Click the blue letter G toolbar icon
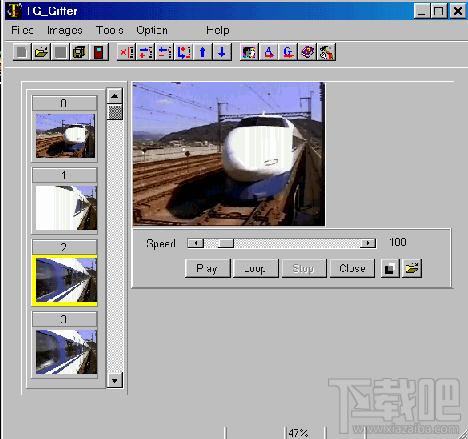 [x=288, y=52]
